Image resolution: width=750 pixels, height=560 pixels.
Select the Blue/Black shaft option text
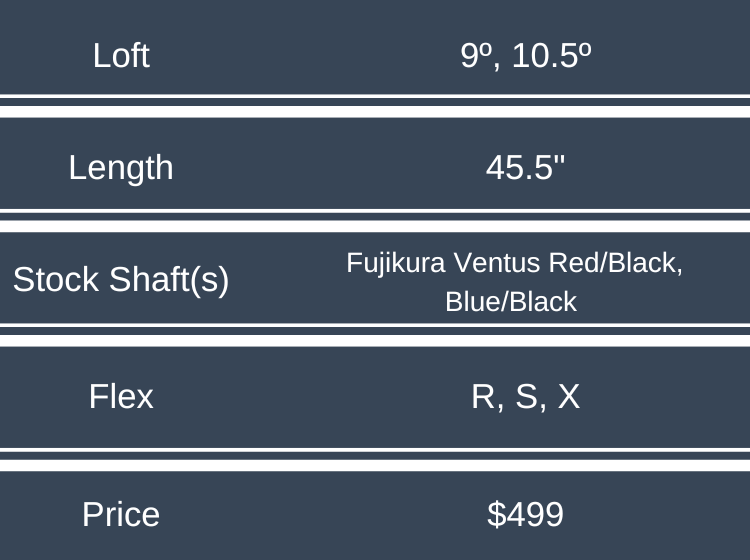tap(511, 301)
